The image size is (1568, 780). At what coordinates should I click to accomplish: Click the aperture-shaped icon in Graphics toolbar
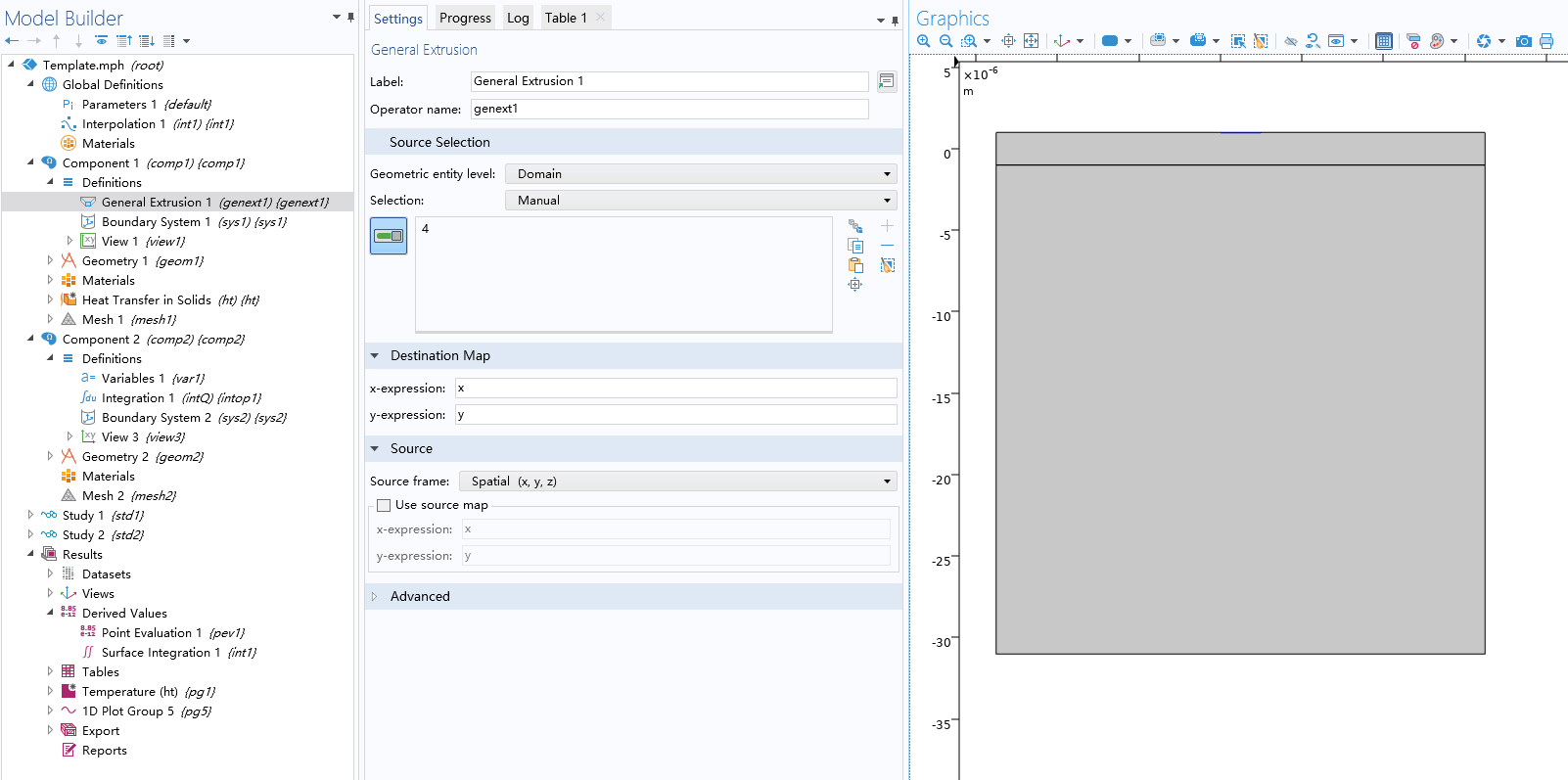(1484, 41)
